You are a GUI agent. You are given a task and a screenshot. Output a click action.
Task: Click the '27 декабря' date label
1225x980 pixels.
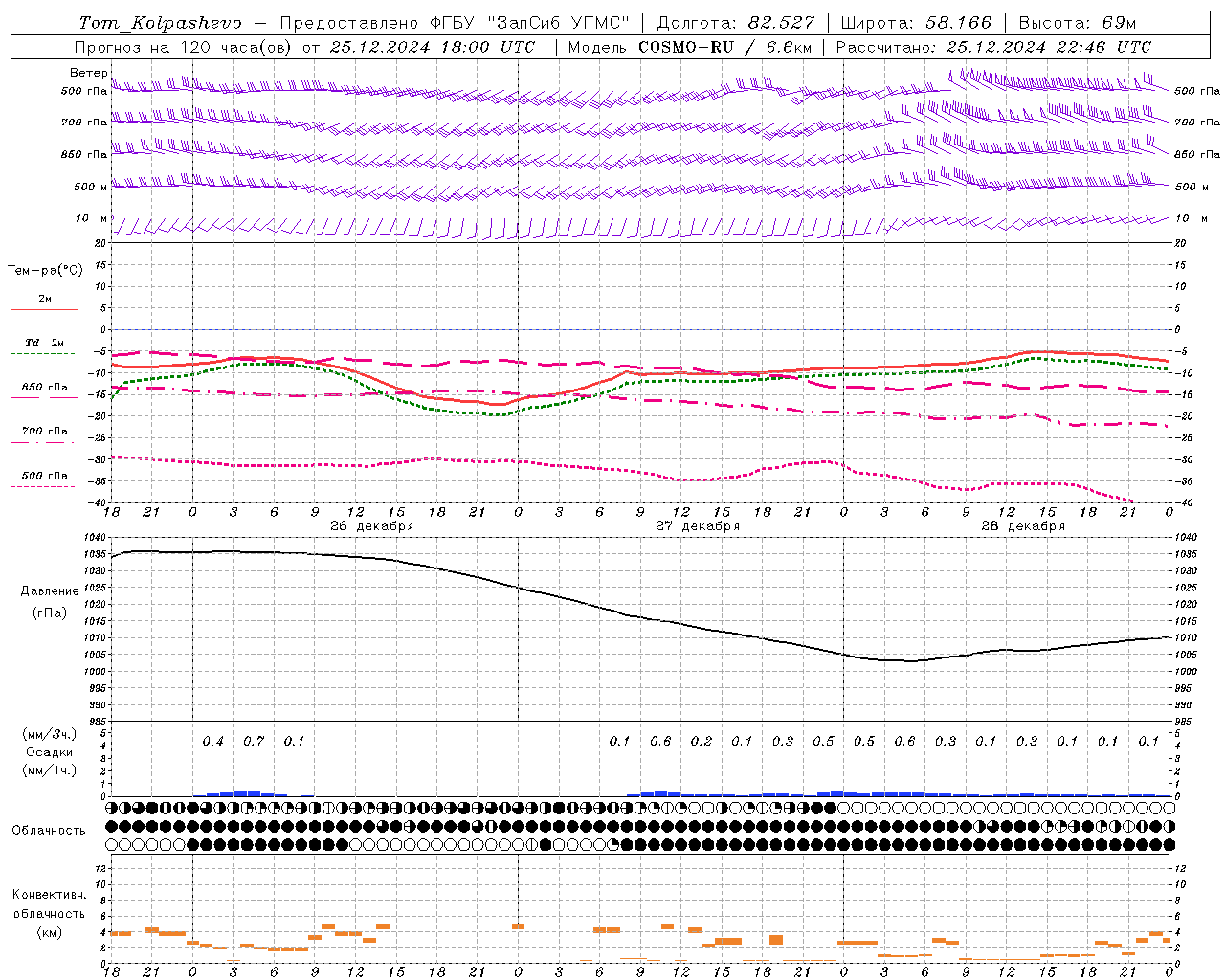click(698, 526)
